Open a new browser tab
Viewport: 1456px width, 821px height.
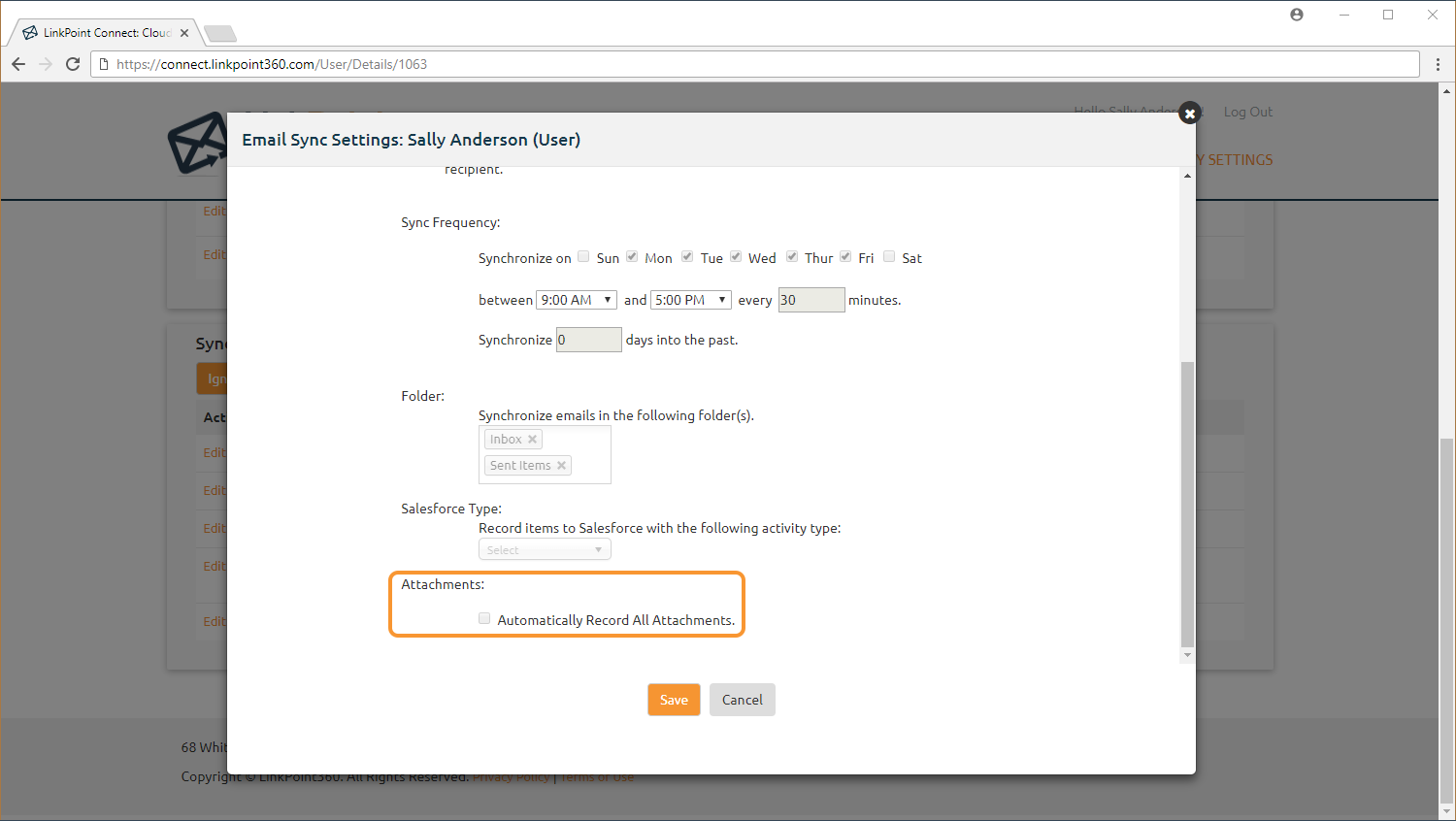click(220, 34)
